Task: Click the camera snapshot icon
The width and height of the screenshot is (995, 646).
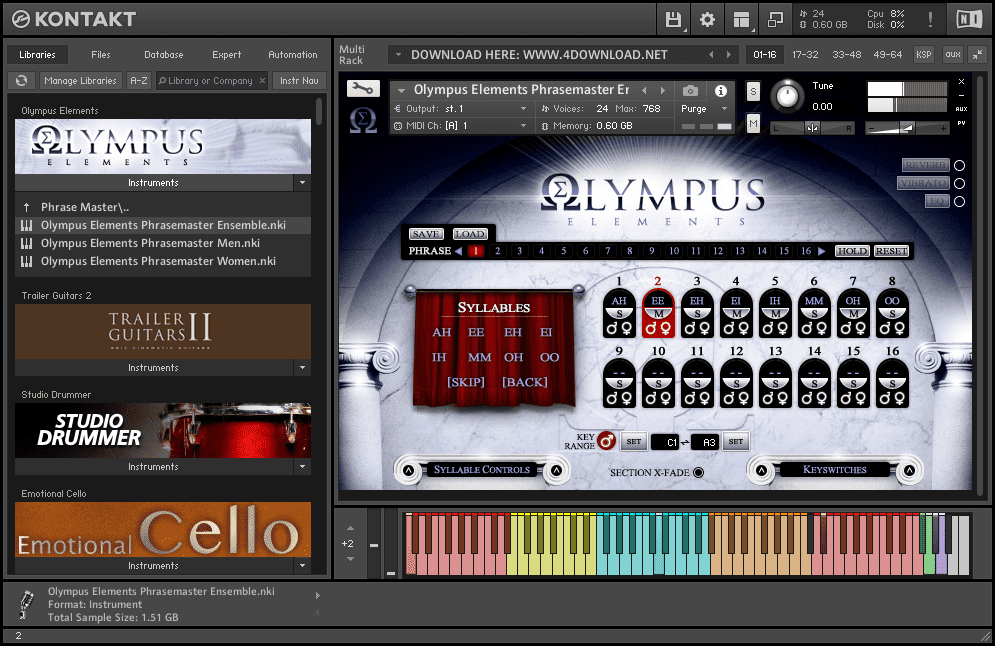Action: (x=690, y=91)
